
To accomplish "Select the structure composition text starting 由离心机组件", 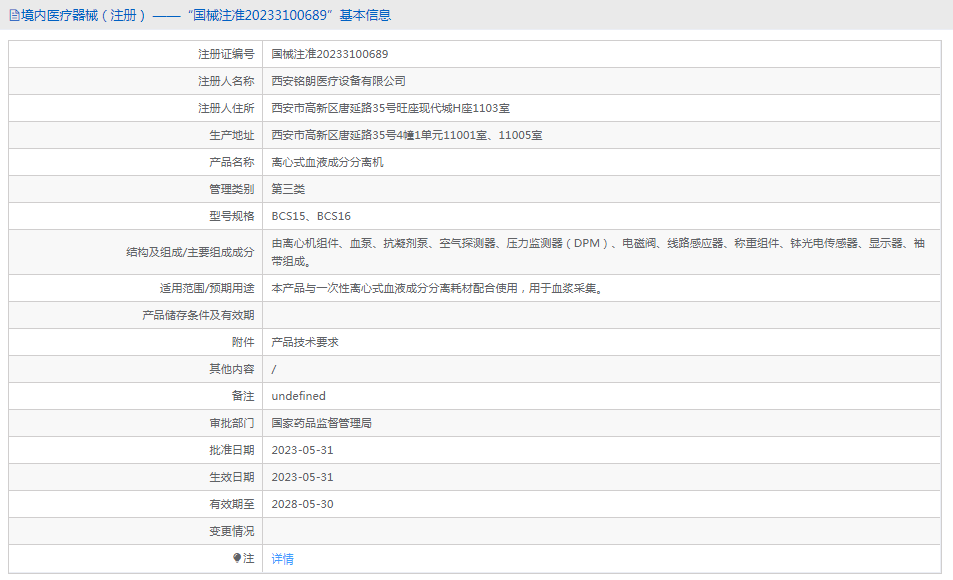I will 598,252.
